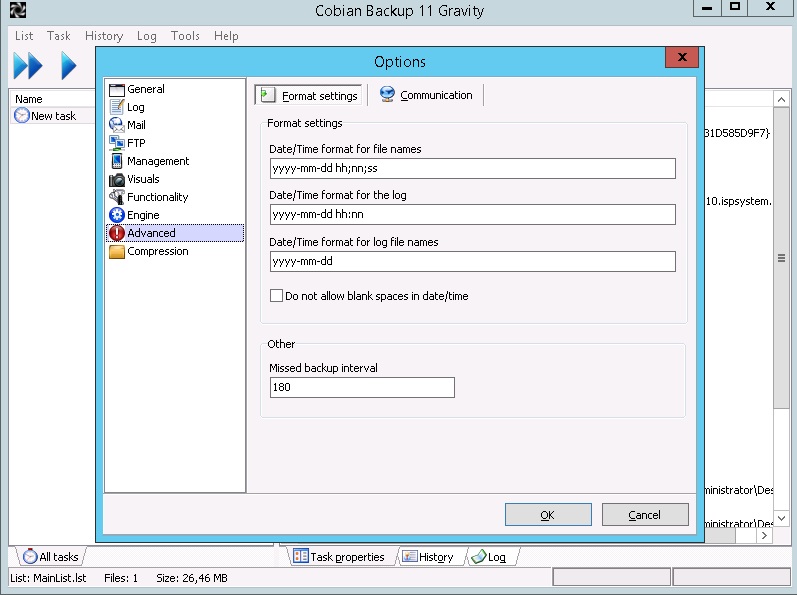This screenshot has height=595, width=797.
Task: Select Visuals in the options tree
Action: coord(143,179)
